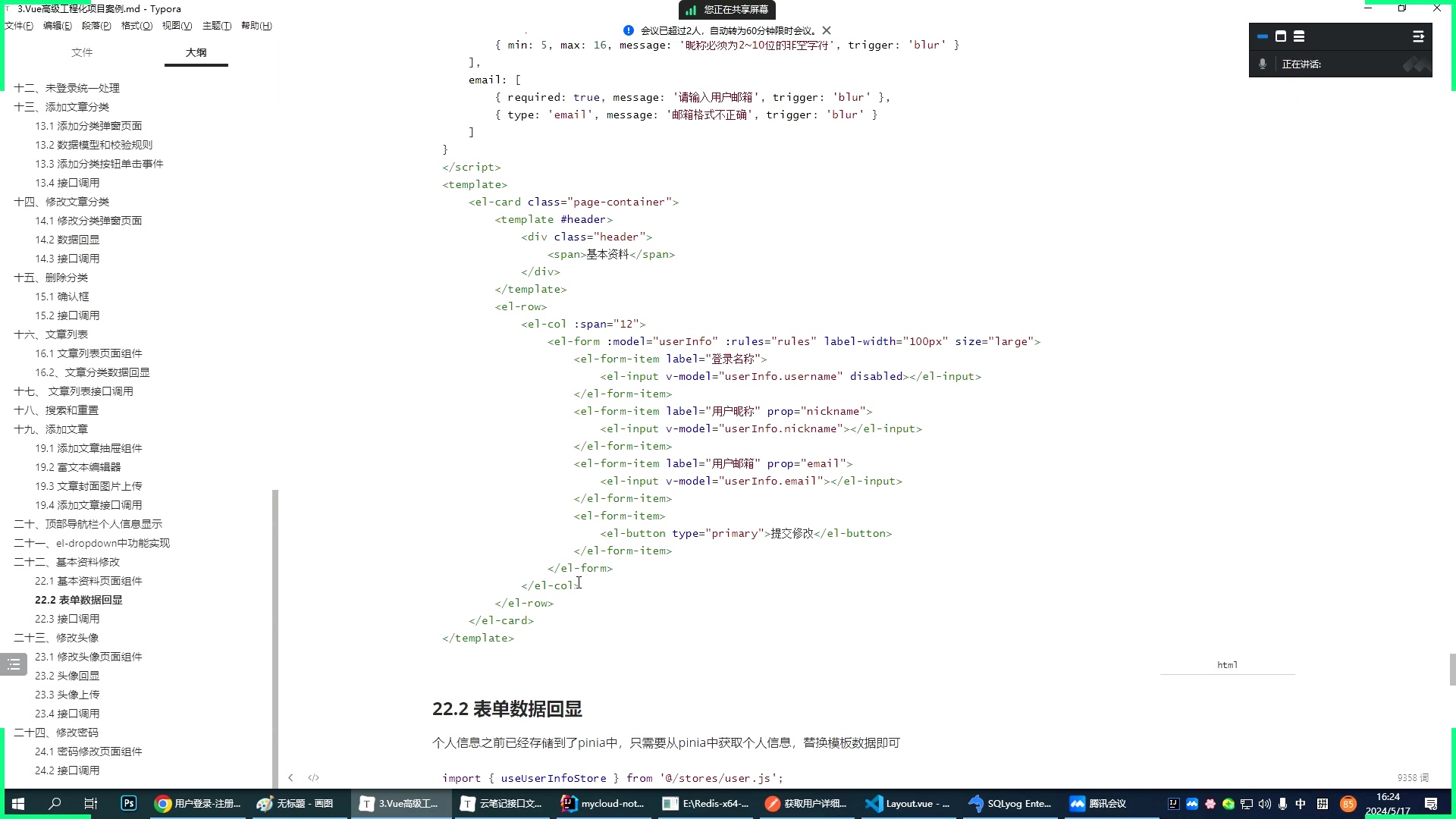Viewport: 1456px width, 819px height.
Task: Toggle source code mode with the </> icon
Action: 313,777
